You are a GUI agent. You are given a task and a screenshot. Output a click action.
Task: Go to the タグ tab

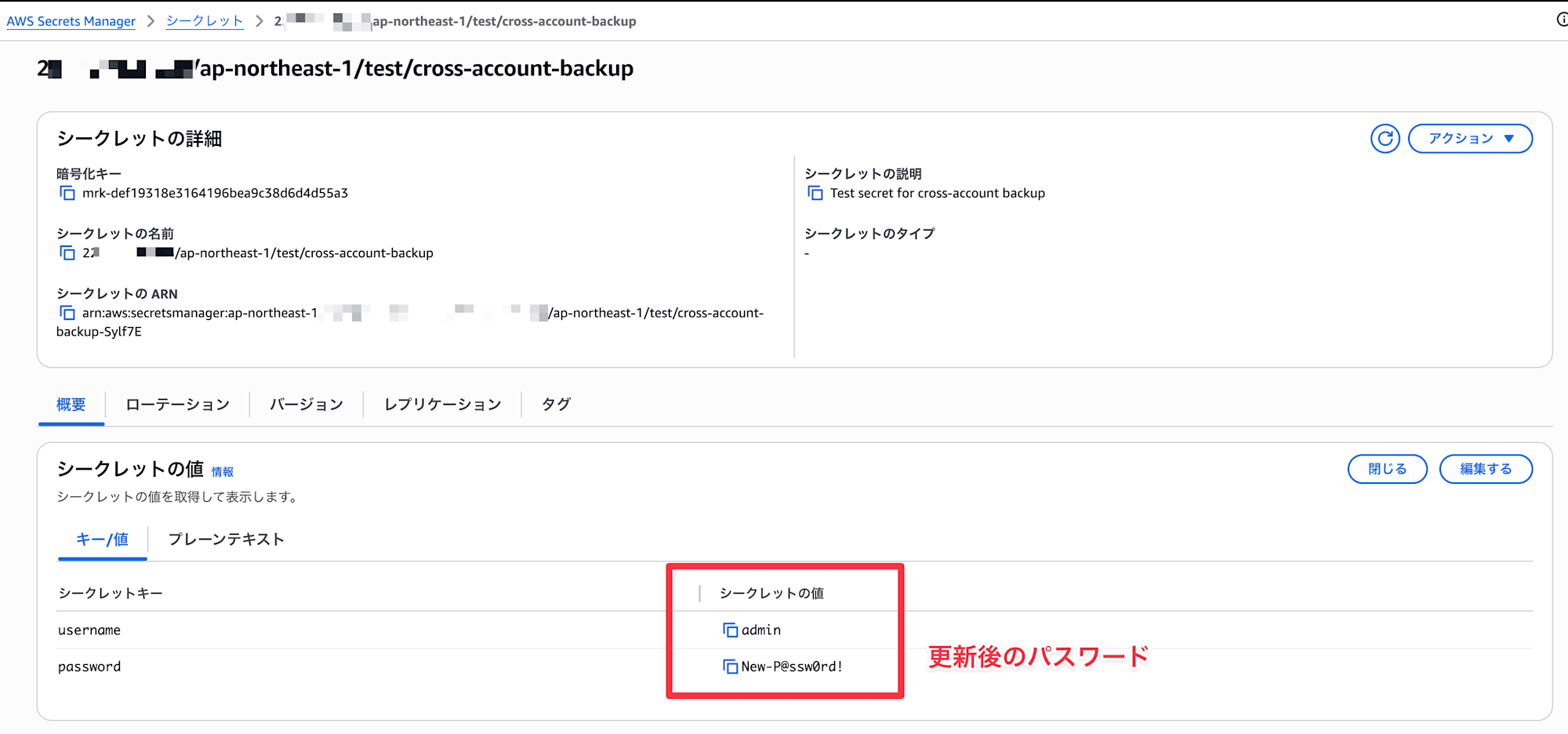pyautogui.click(x=556, y=405)
